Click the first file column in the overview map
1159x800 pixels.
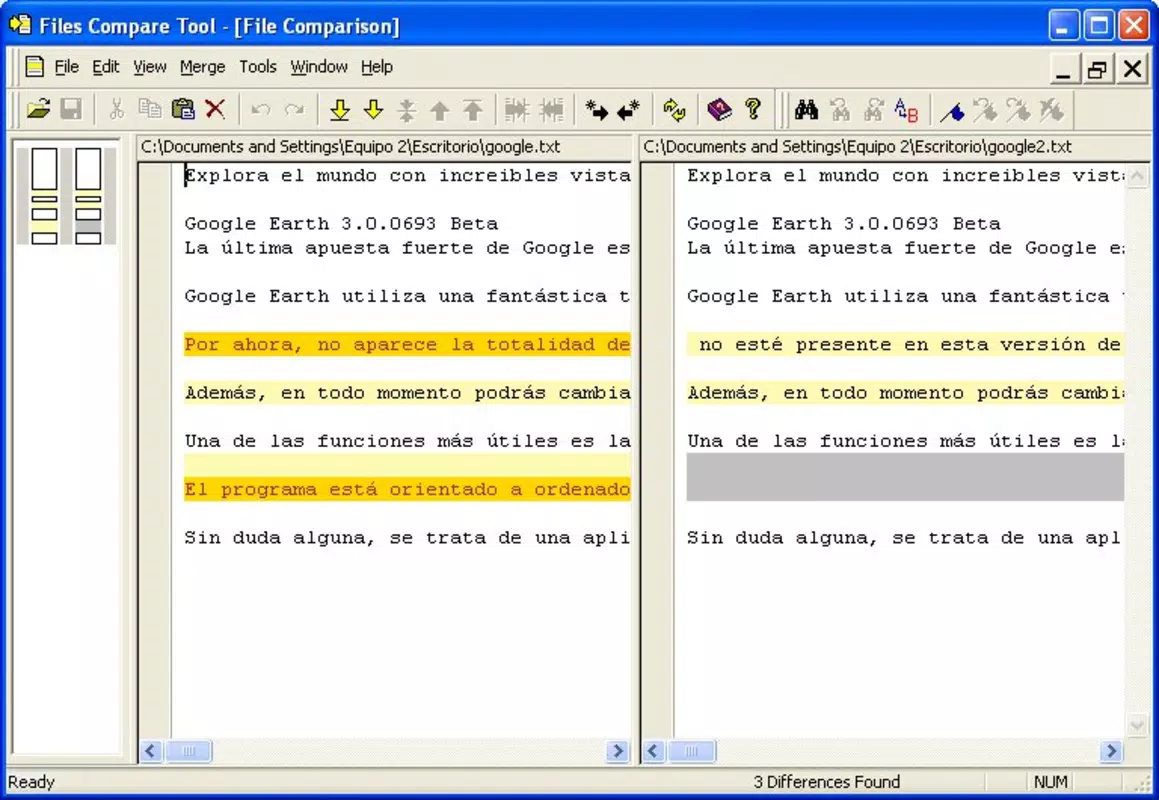44,196
